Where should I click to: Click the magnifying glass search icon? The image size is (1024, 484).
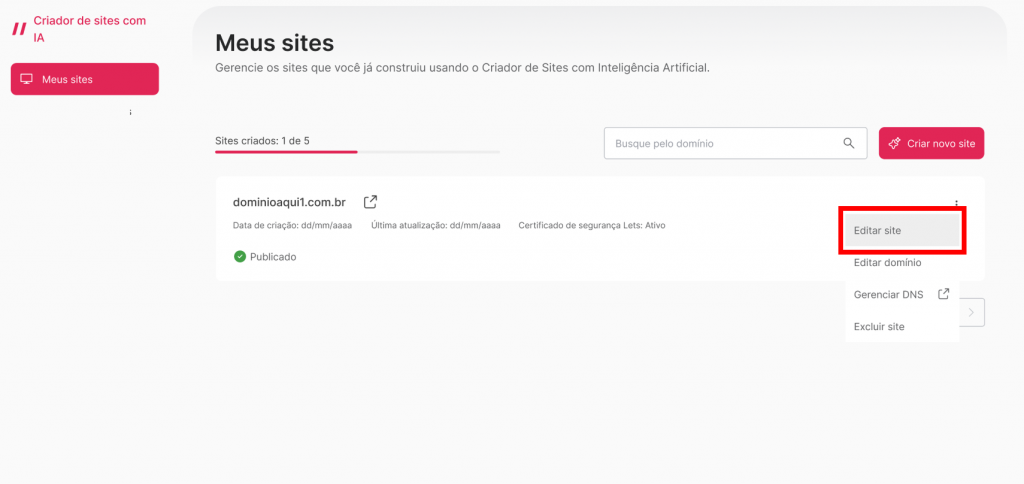(x=849, y=143)
